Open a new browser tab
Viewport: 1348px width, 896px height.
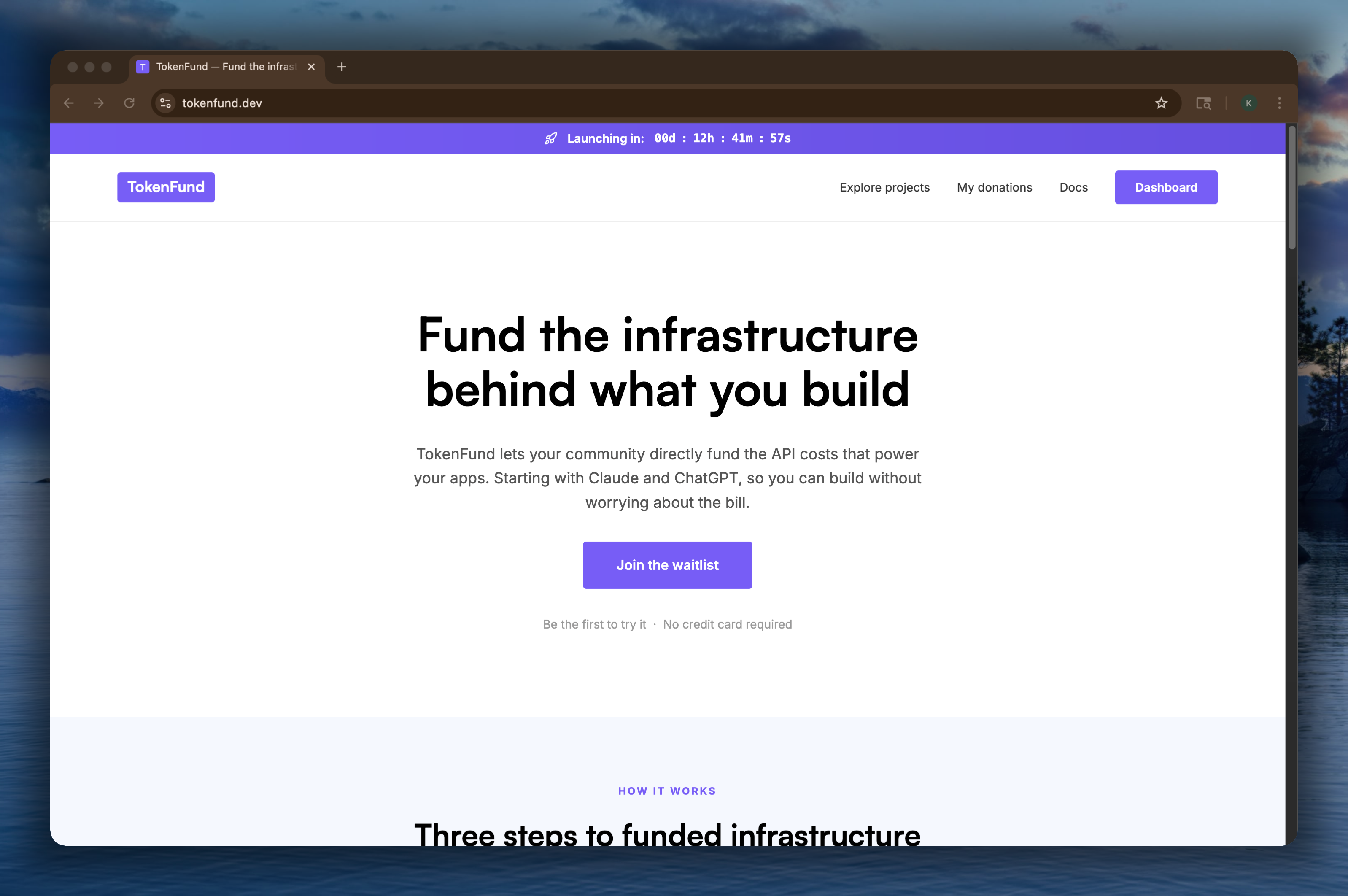click(x=342, y=67)
